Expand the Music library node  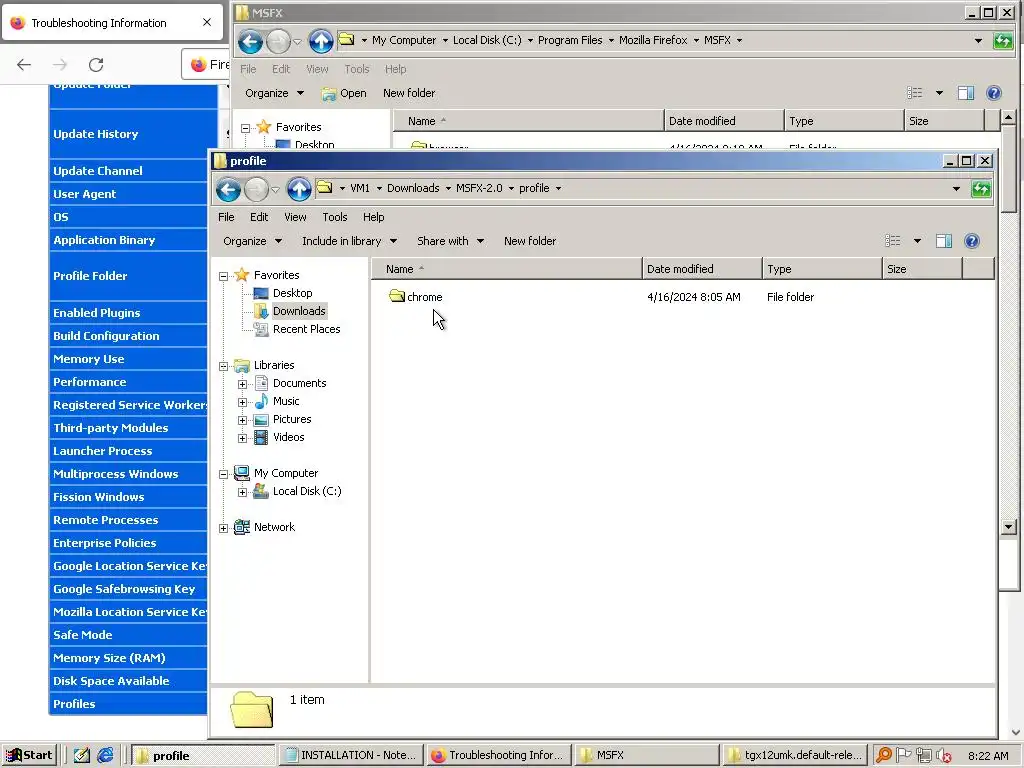[242, 402]
